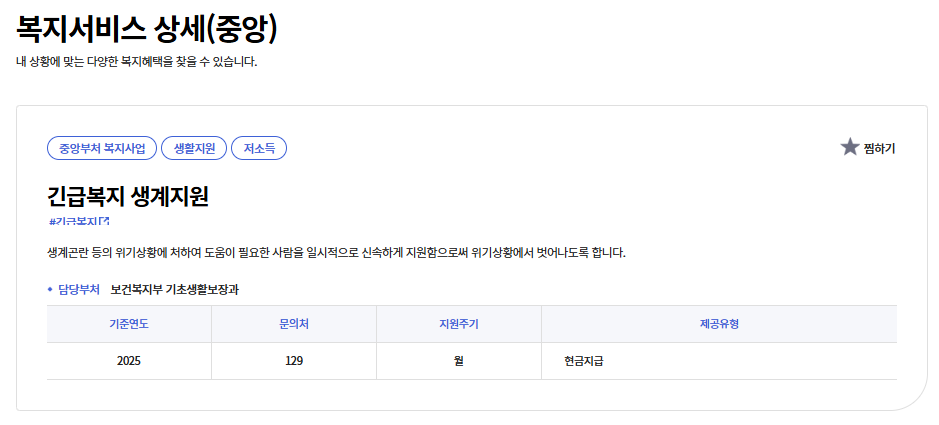Select the 저소득 tag
Viewport: 939px width, 425px height.
tap(259, 148)
